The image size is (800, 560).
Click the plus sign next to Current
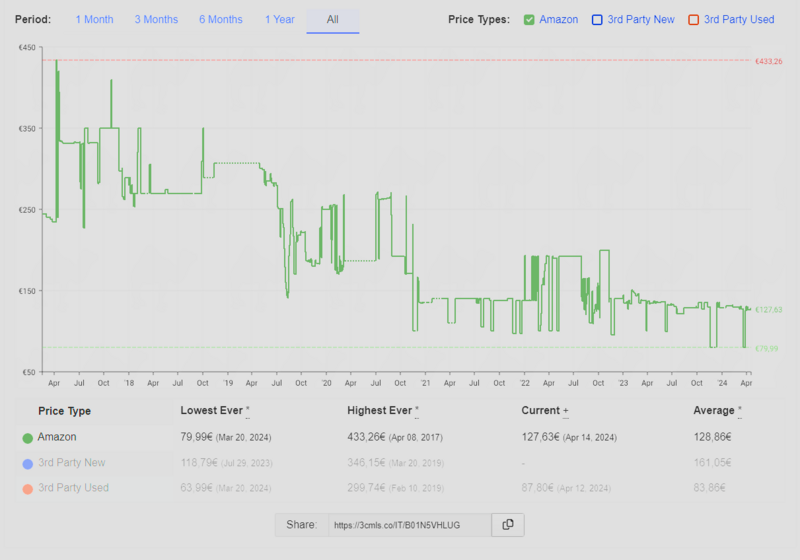(x=566, y=411)
